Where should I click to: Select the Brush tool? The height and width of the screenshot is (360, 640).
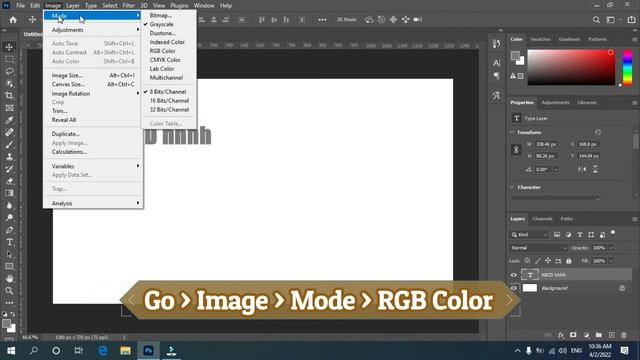click(x=9, y=144)
